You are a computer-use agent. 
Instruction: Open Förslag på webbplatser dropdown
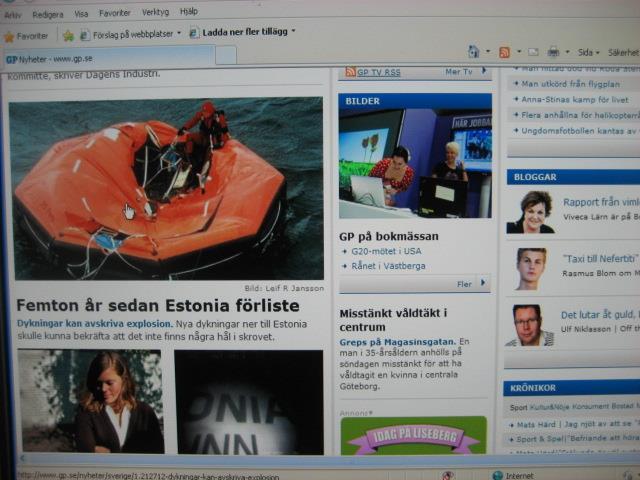point(131,35)
